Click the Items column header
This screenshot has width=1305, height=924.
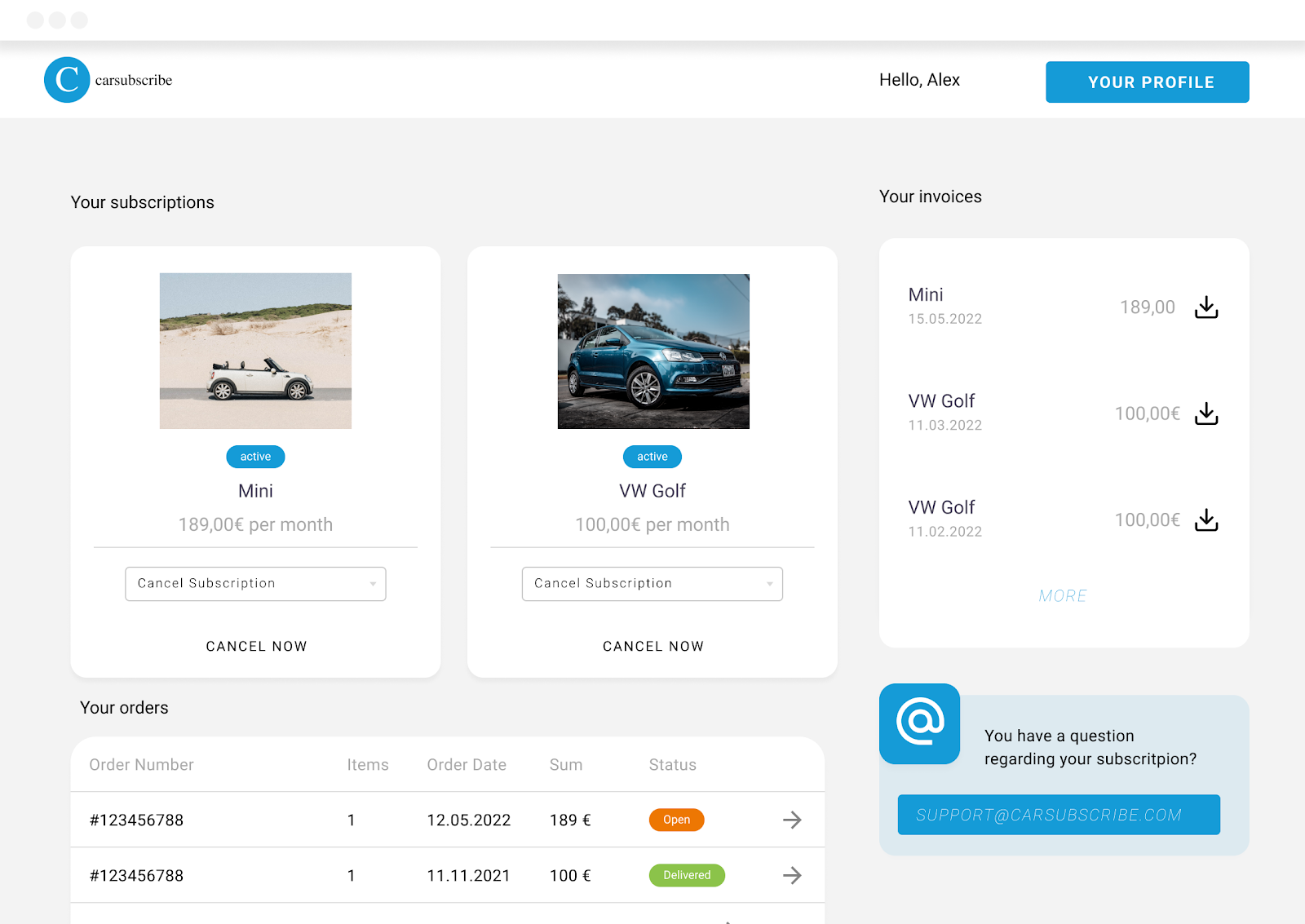(368, 765)
